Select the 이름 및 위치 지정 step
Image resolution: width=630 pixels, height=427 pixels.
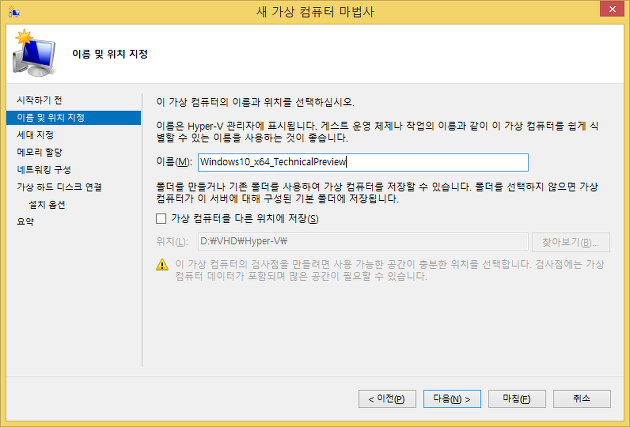click(74, 118)
